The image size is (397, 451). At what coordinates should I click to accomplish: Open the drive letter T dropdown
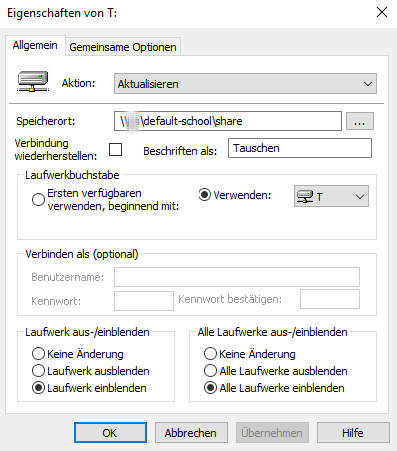click(331, 196)
